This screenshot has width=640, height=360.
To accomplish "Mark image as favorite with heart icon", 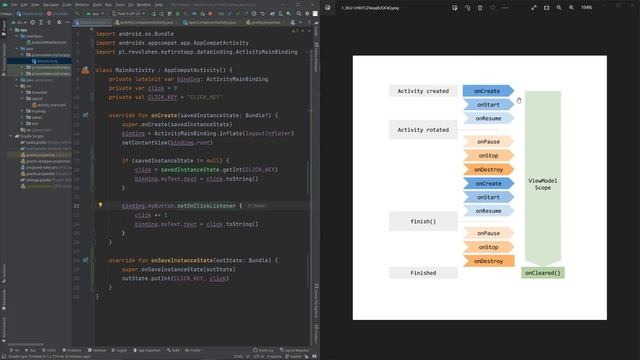I will (493, 8).
